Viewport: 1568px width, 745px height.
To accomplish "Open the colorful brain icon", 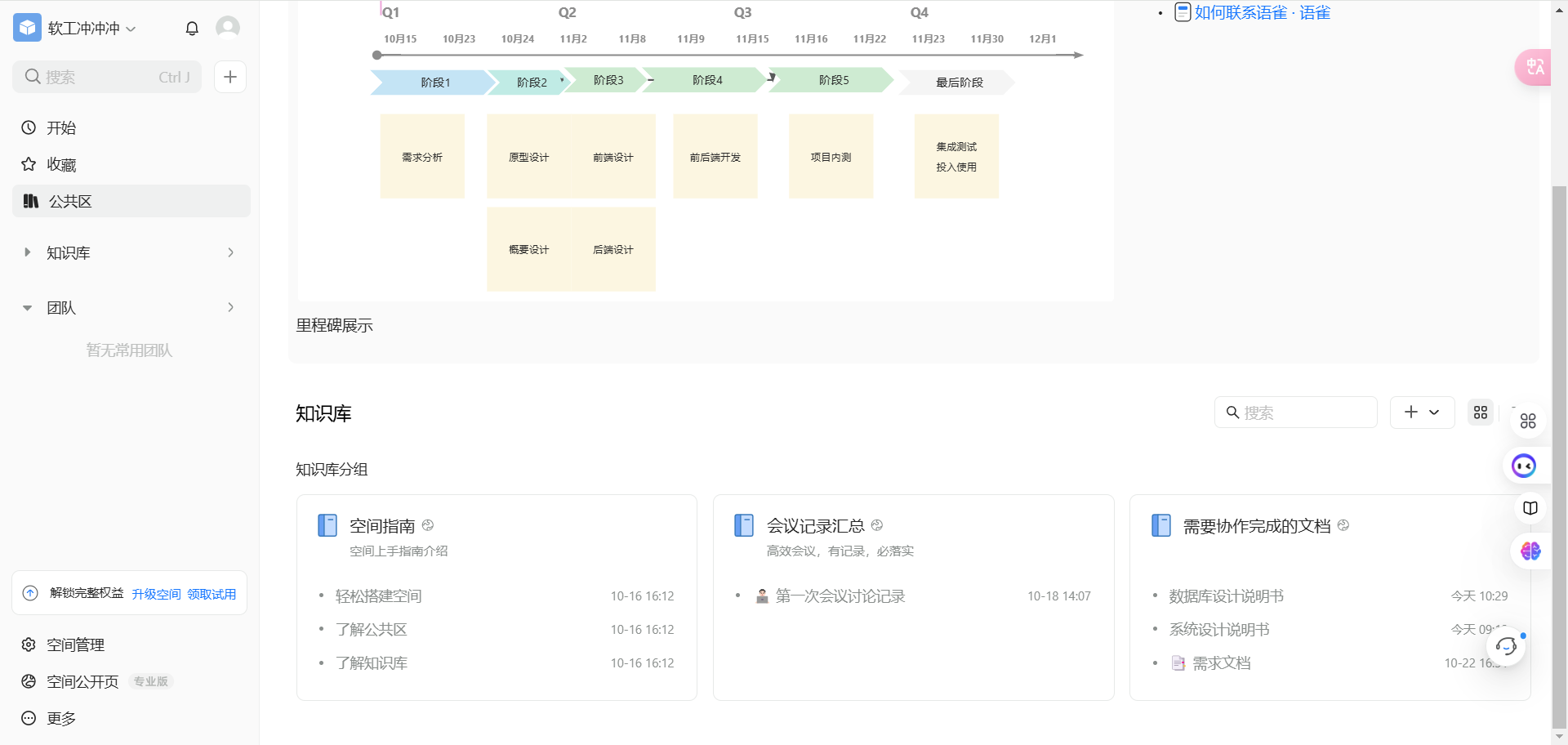I will pos(1530,551).
